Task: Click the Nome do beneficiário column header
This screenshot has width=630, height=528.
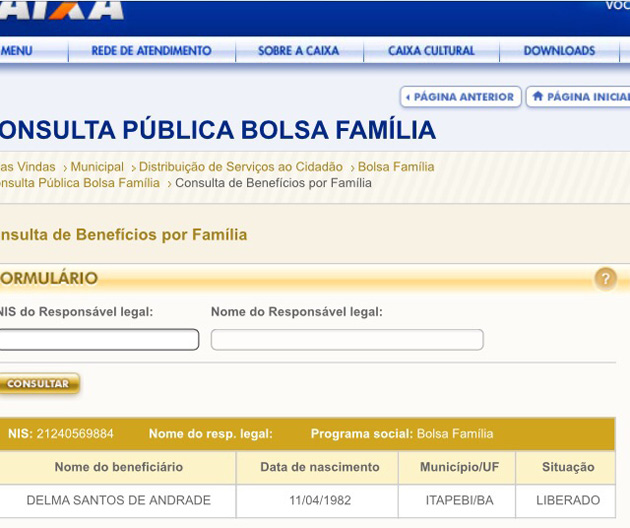Action: 118,467
